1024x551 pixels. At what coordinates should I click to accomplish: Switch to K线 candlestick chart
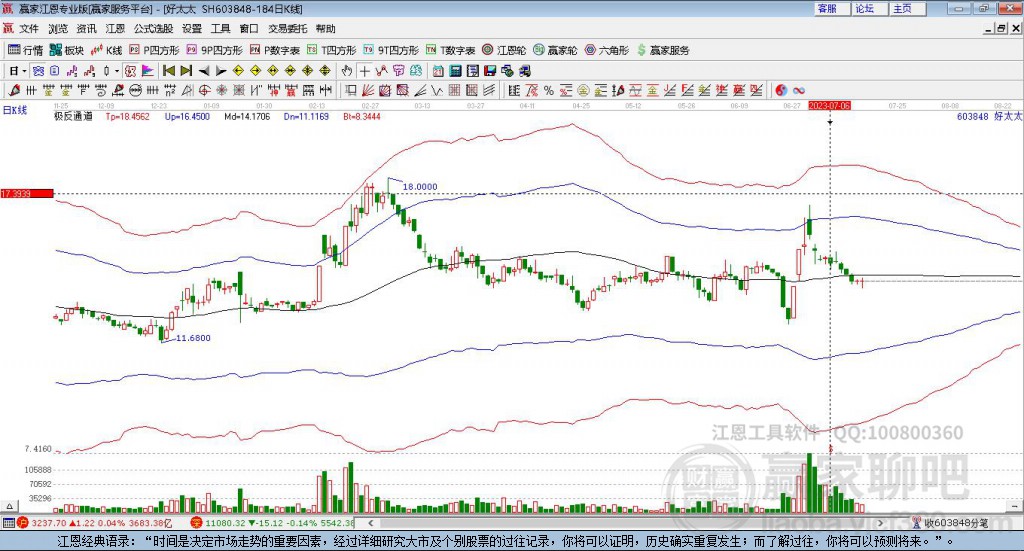[x=106, y=50]
